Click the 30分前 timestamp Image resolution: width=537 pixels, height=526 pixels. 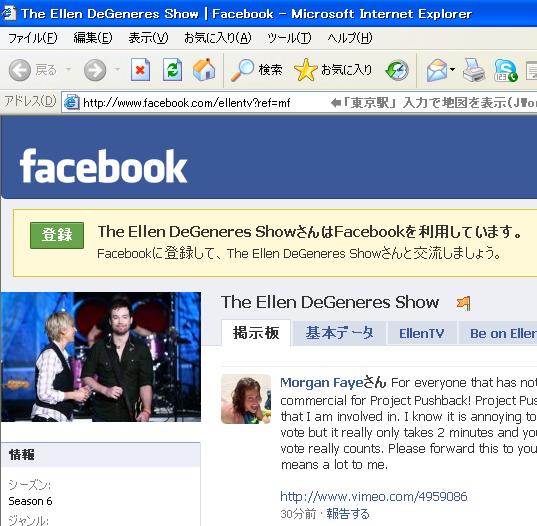298,514
